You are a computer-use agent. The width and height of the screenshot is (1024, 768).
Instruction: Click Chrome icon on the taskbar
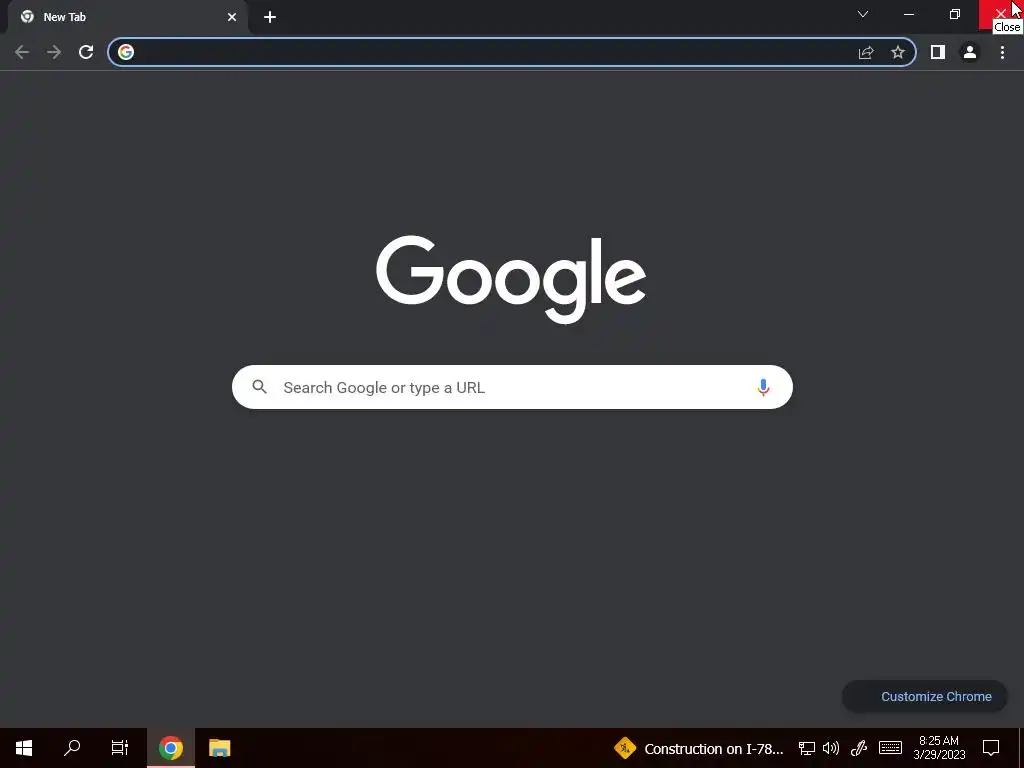click(x=170, y=748)
